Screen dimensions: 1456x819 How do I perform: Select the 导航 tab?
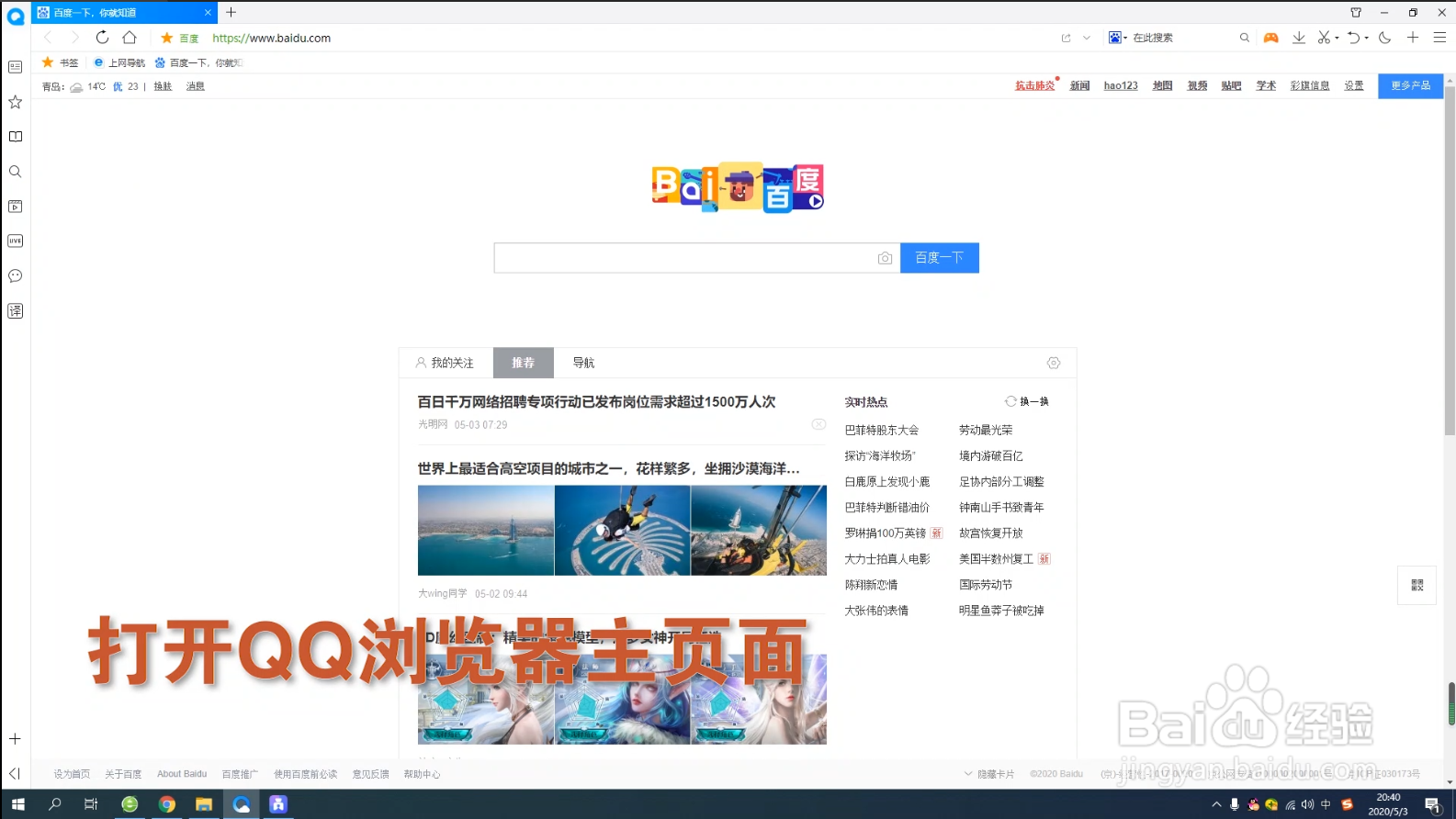coord(583,363)
